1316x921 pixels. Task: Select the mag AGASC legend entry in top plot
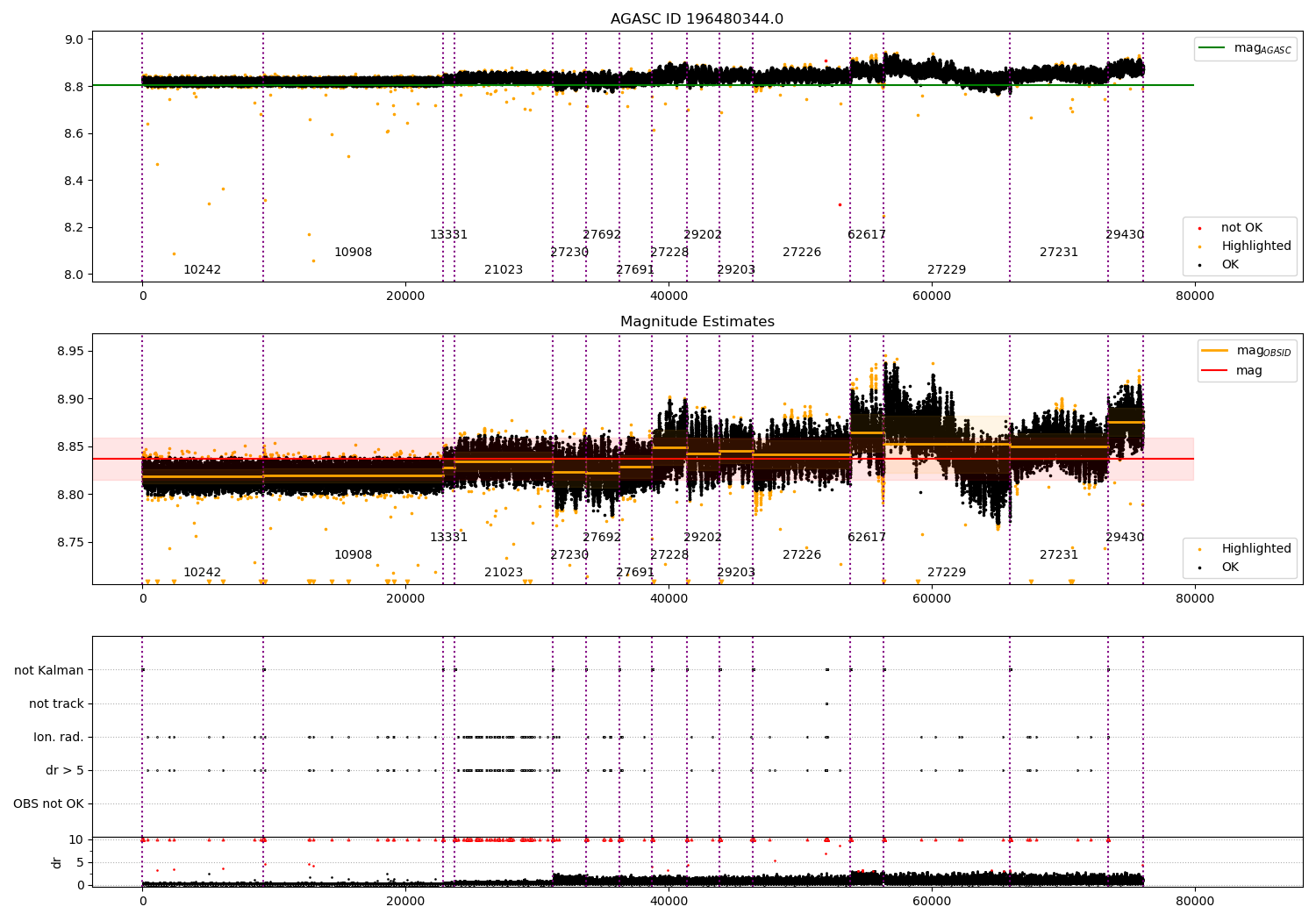coord(1246,48)
